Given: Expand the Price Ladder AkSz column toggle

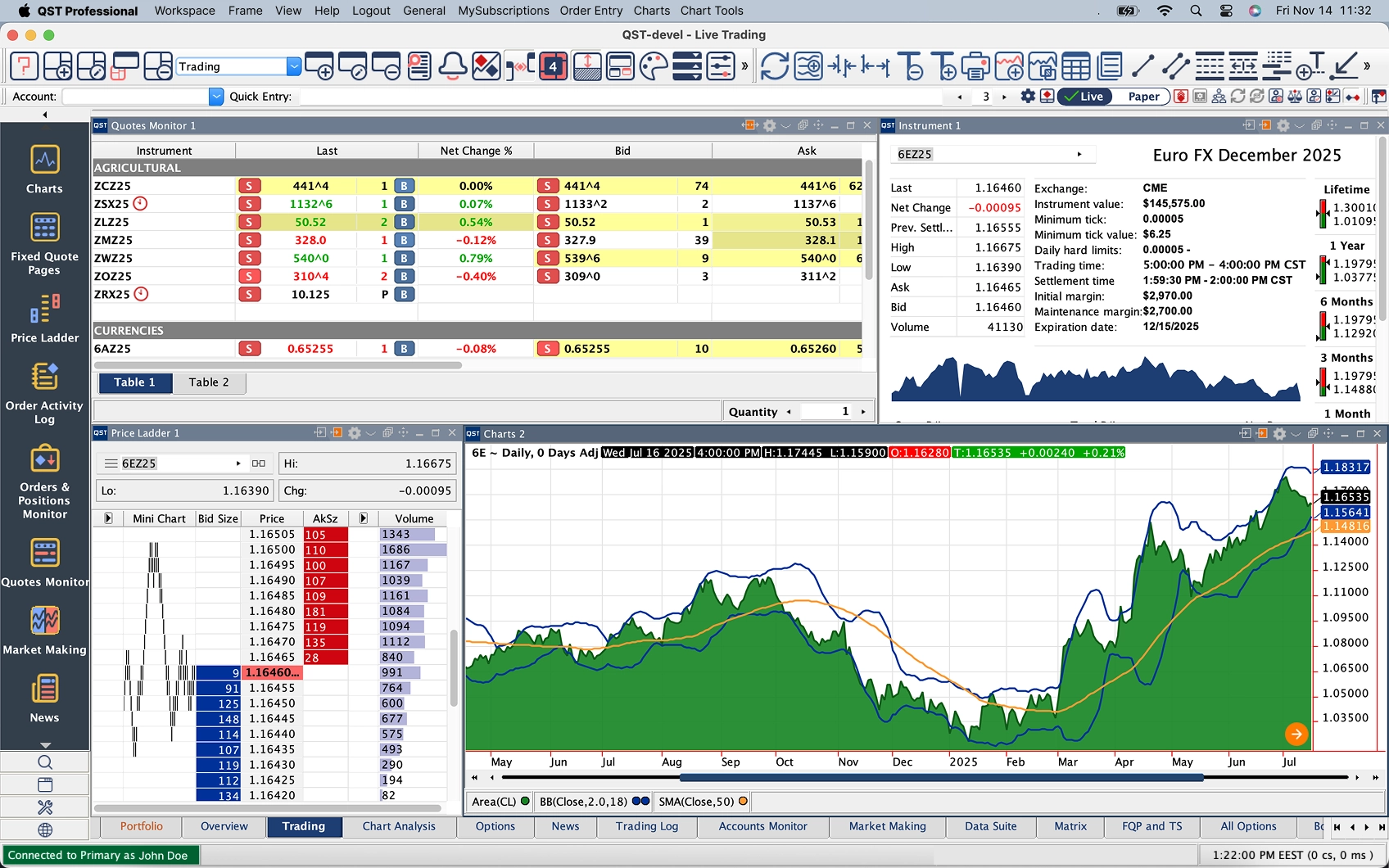Looking at the screenshot, I should tap(363, 518).
